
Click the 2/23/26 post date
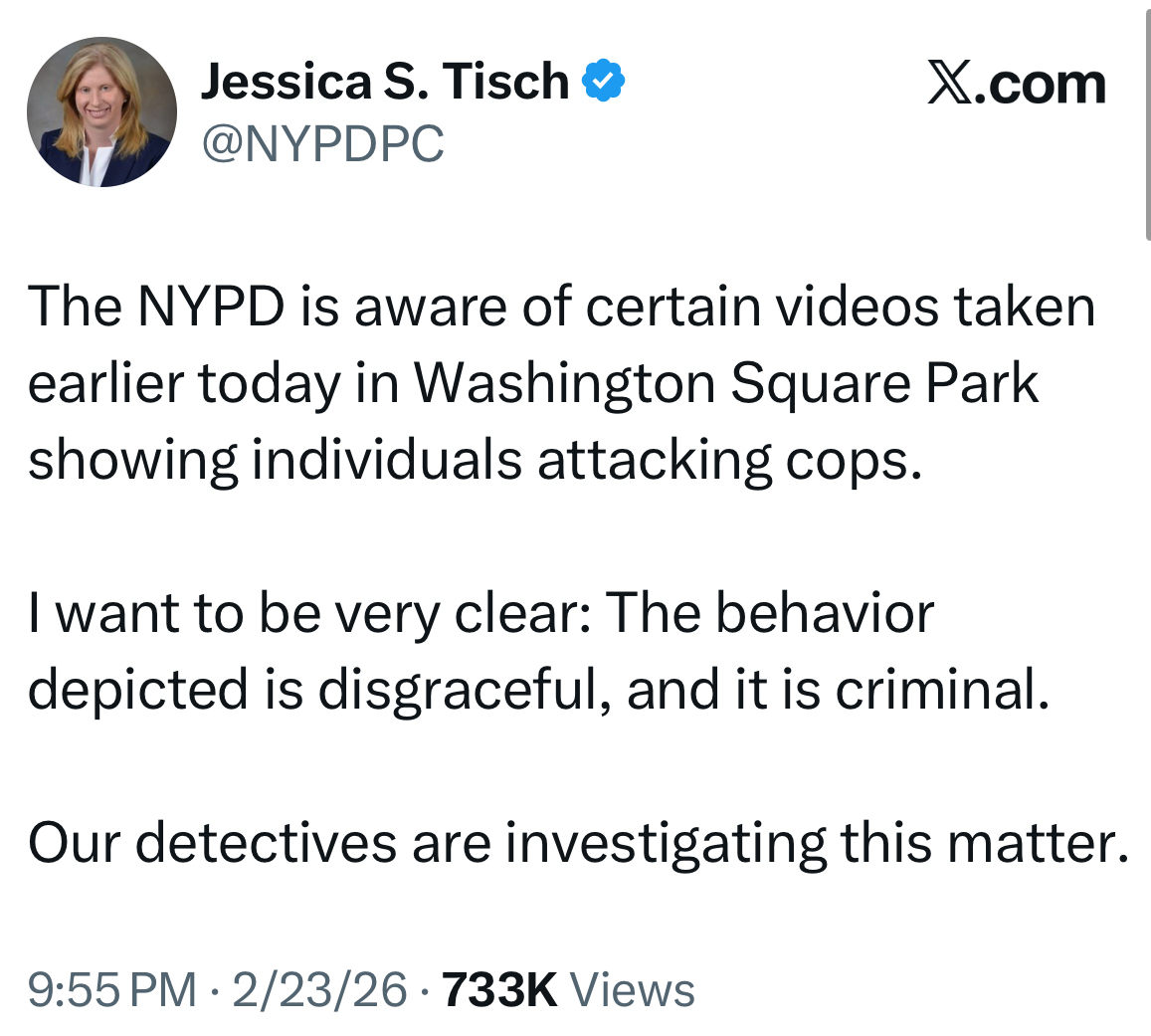pyautogui.click(x=319, y=990)
